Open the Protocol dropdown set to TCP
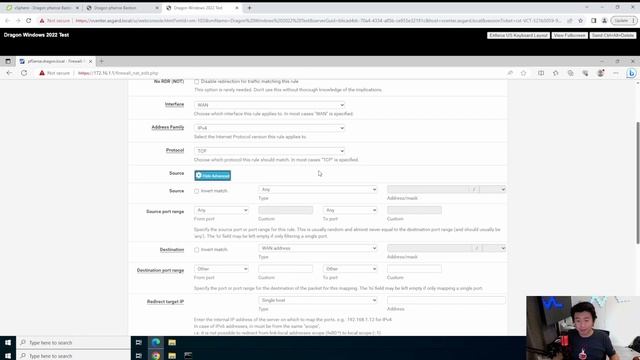640x360 pixels. (x=269, y=151)
